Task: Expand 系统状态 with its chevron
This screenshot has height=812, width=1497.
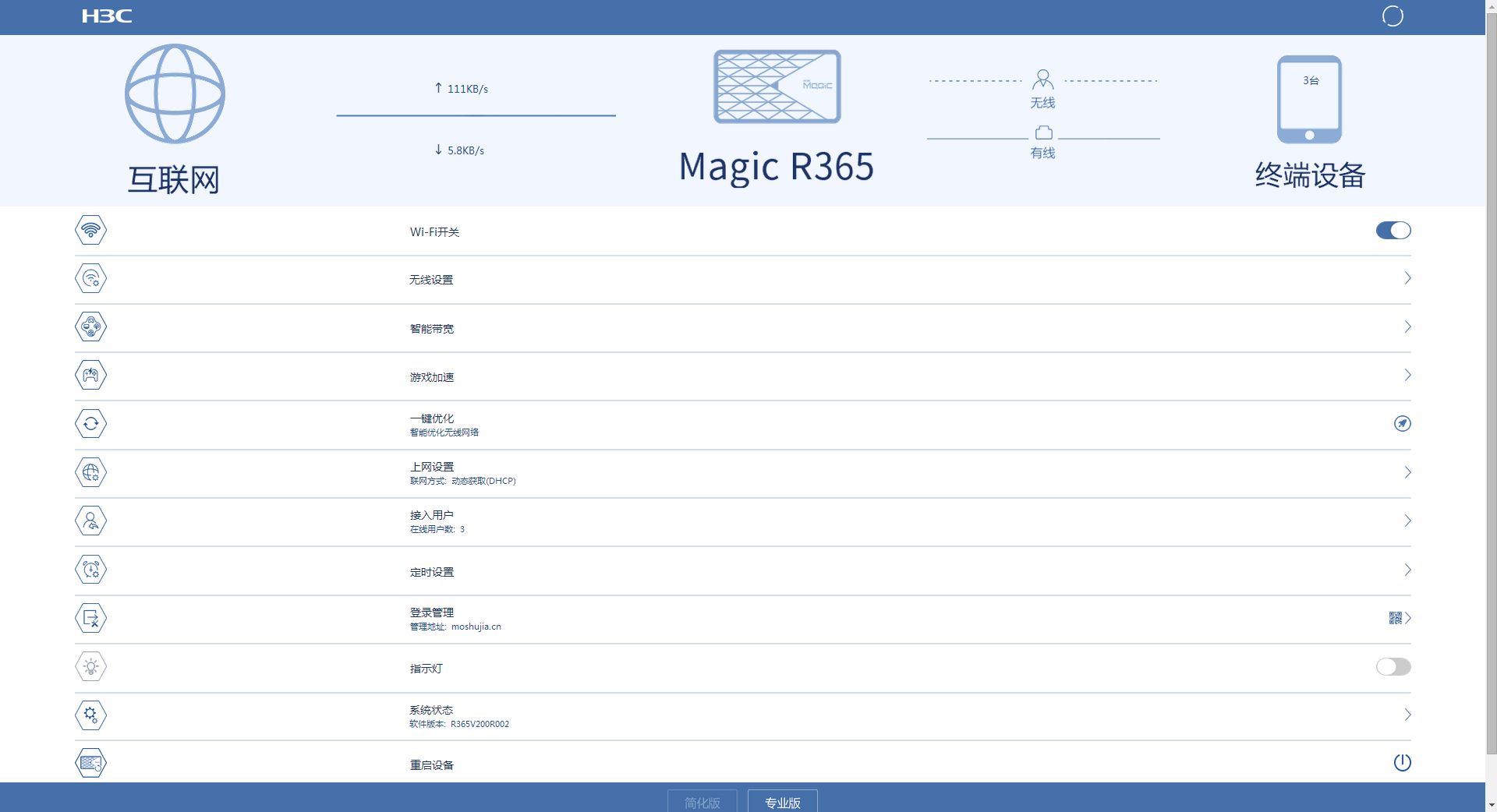Action: pyautogui.click(x=1407, y=715)
